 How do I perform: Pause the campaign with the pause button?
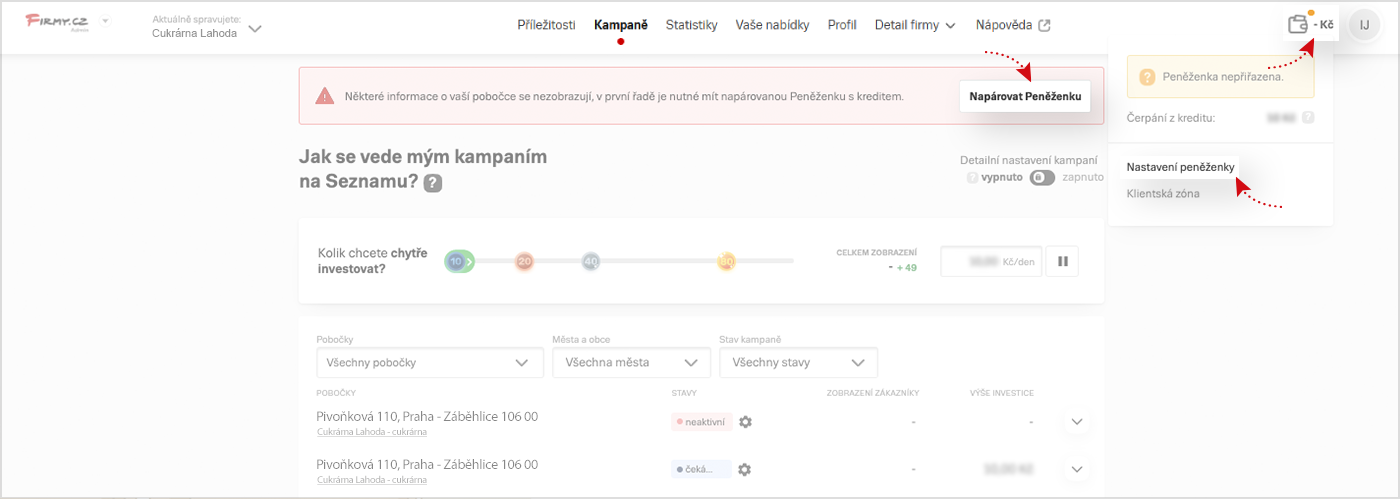click(x=1062, y=262)
